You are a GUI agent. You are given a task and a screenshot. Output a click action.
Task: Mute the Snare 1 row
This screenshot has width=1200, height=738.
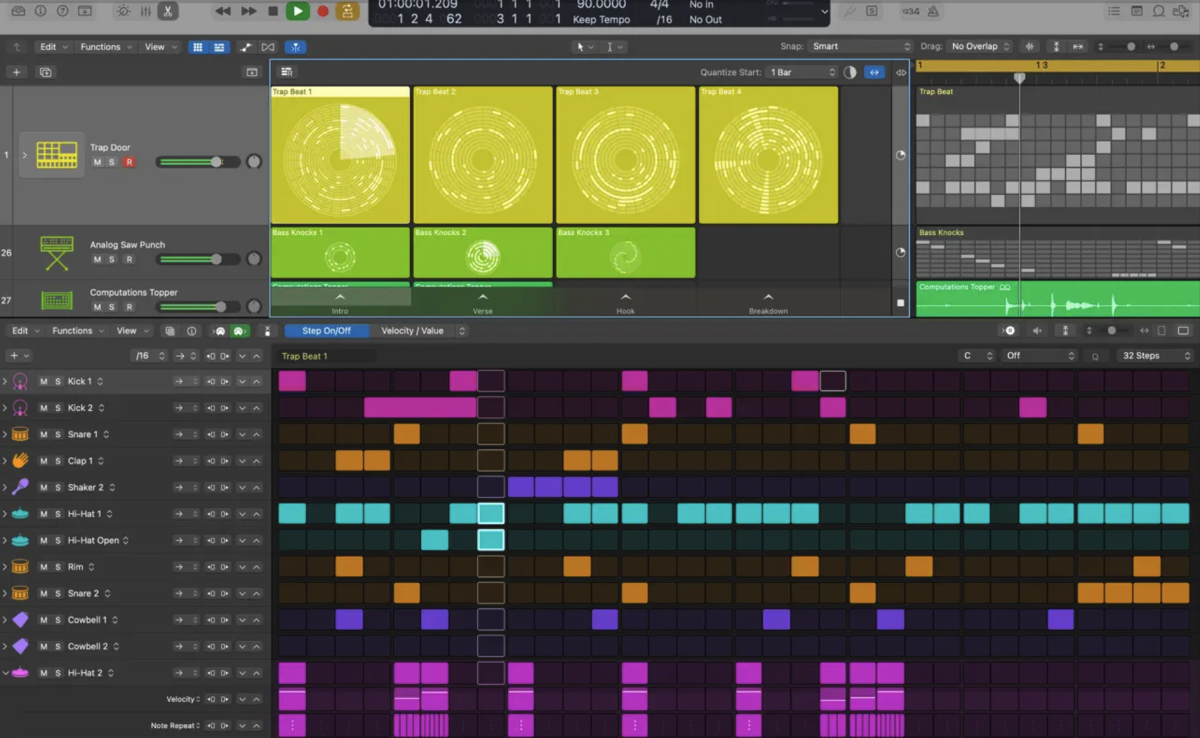pos(43,435)
